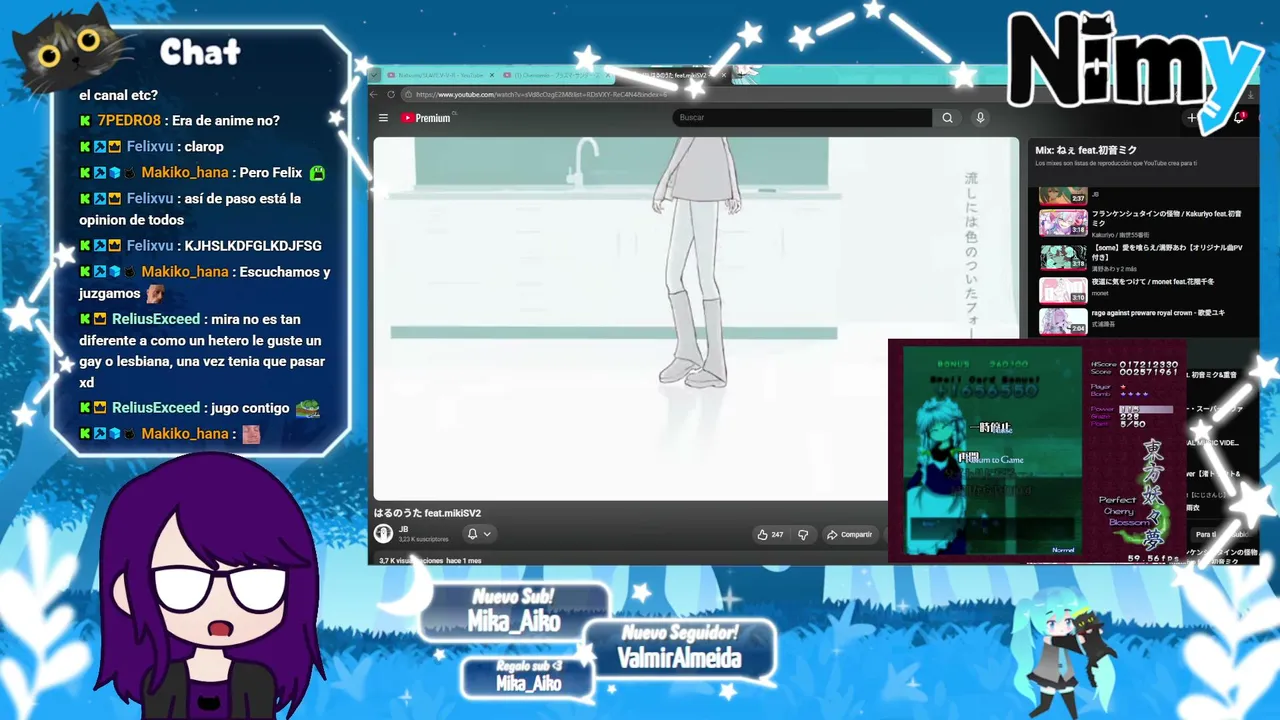
Task: Open JB channel avatar below video
Action: coord(383,534)
